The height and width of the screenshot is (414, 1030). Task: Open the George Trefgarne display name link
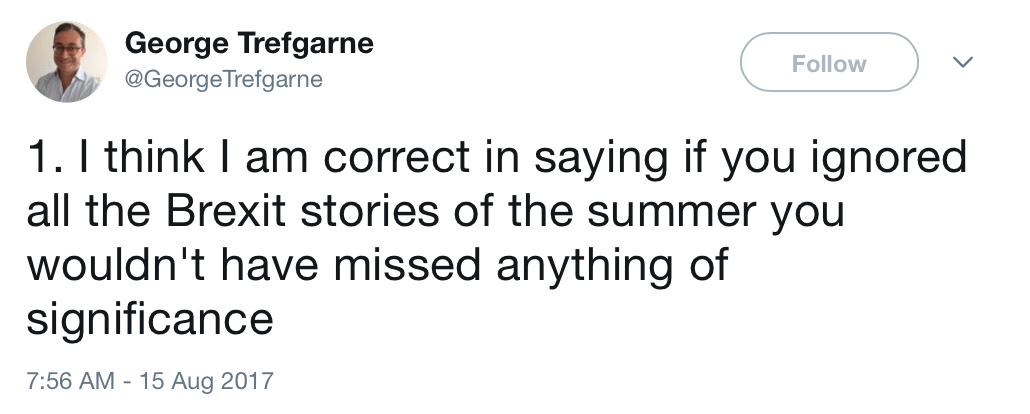click(x=249, y=44)
